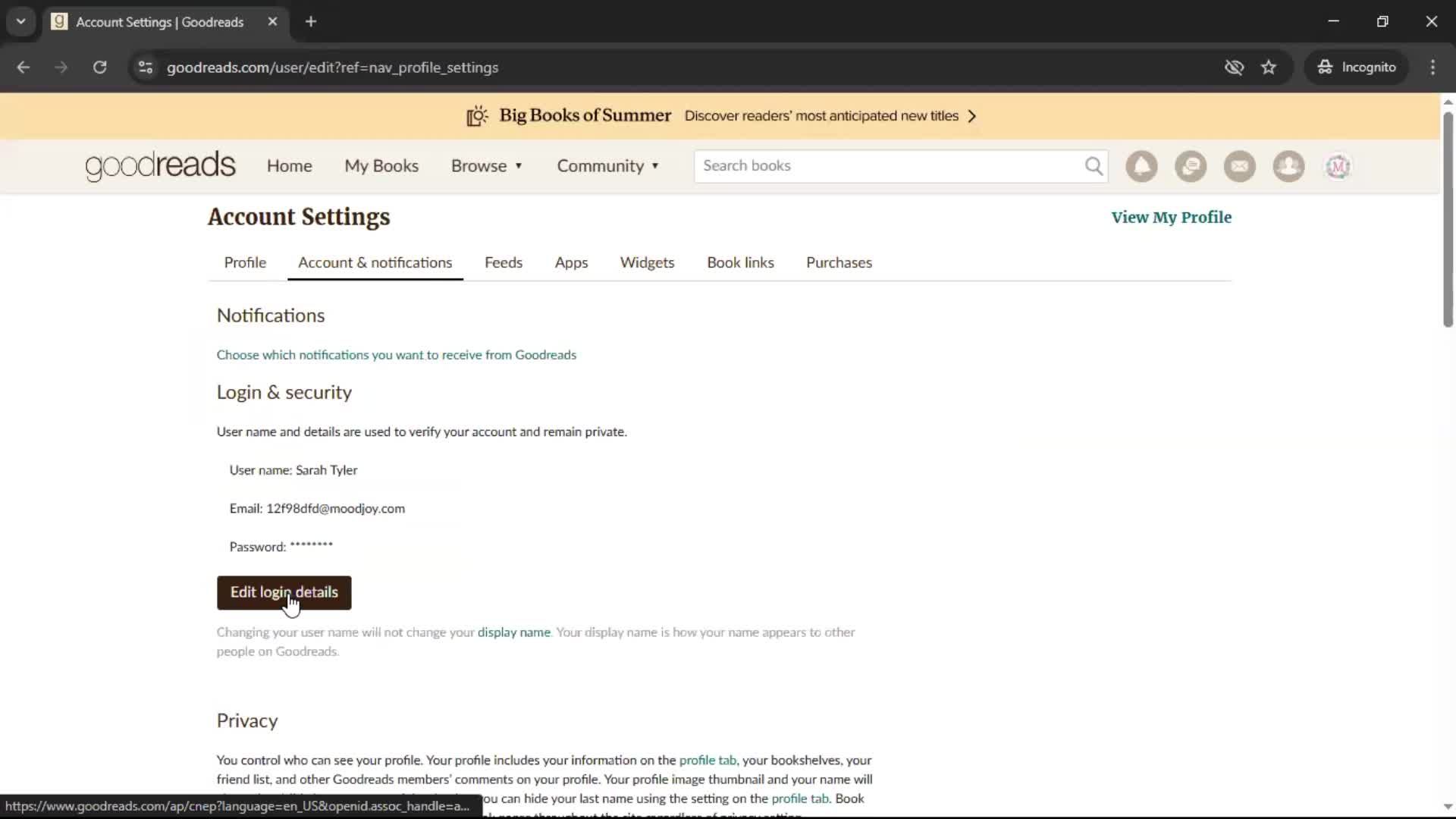
Task: Click the third-party cookies eye icon
Action: [1234, 67]
